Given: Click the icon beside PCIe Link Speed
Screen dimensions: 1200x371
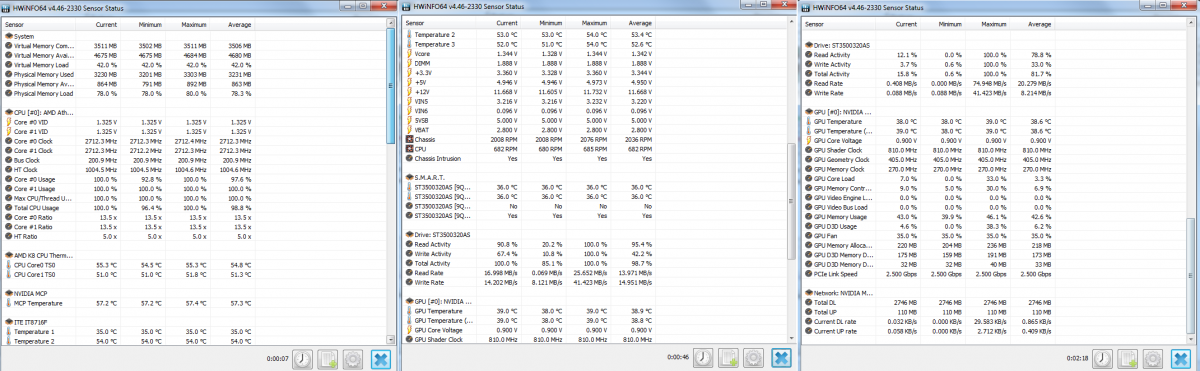Looking at the screenshot, I should pyautogui.click(x=809, y=273).
